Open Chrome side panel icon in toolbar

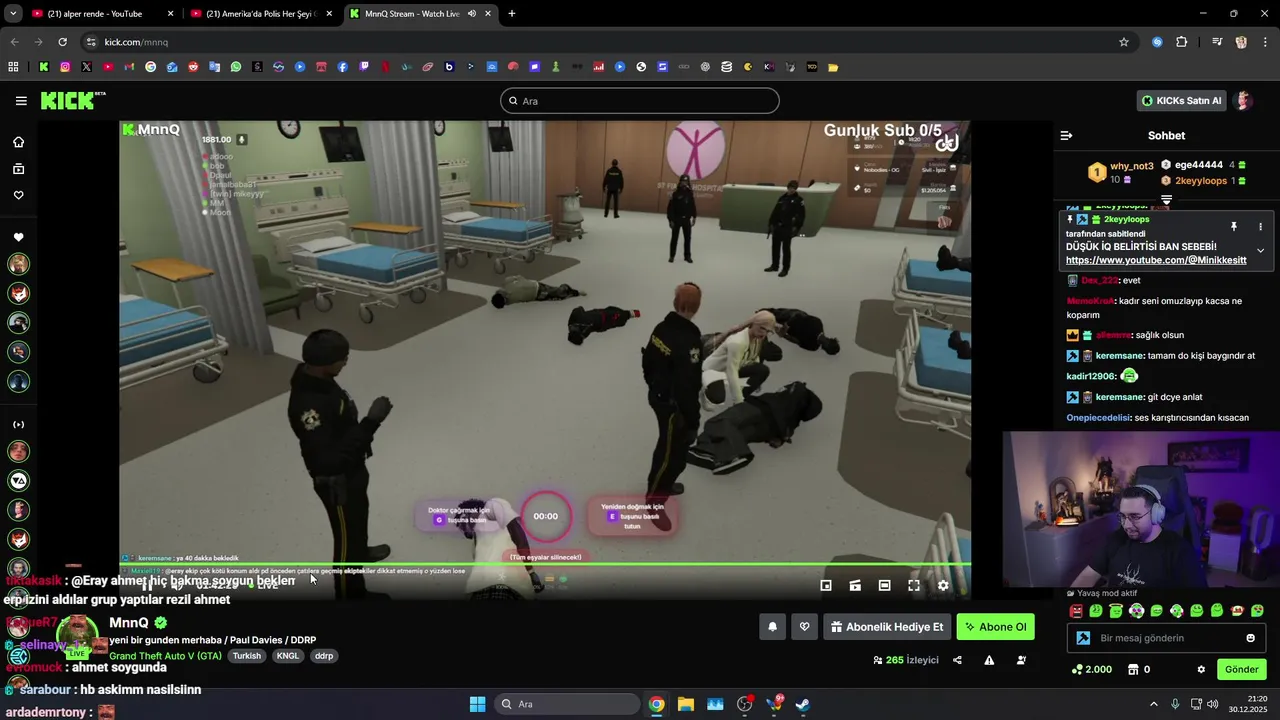tap(1217, 42)
